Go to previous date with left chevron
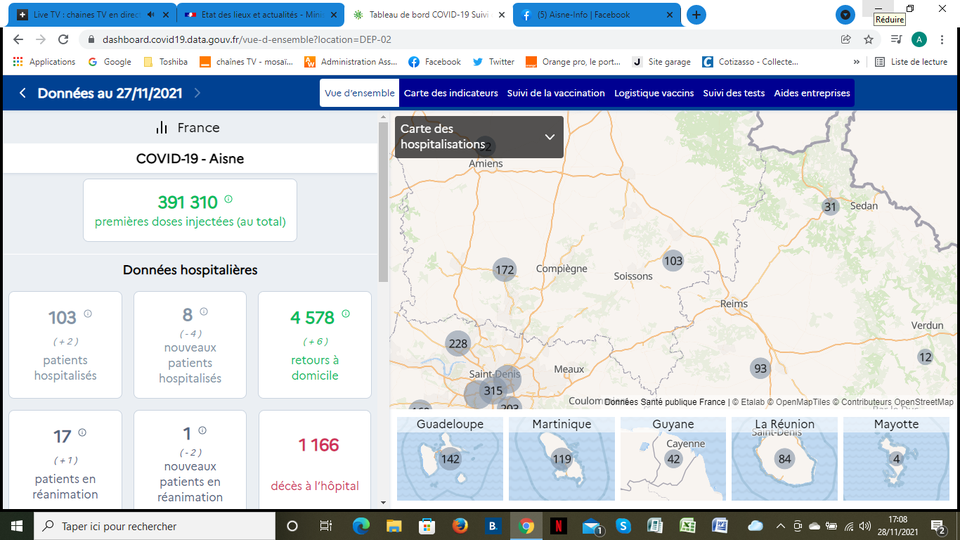The image size is (960, 540). pos(23,93)
